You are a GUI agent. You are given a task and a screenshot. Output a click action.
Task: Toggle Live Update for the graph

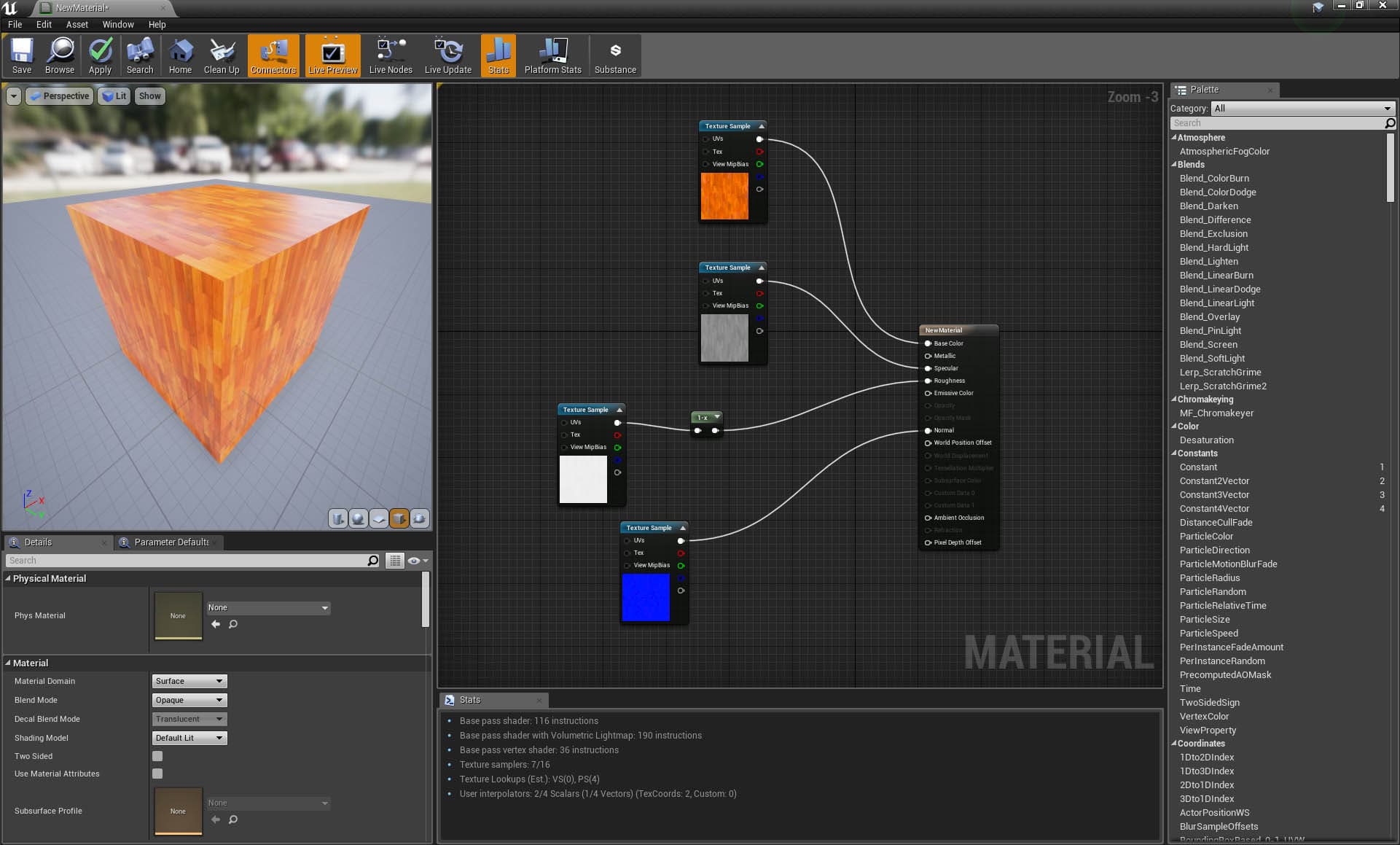point(447,55)
